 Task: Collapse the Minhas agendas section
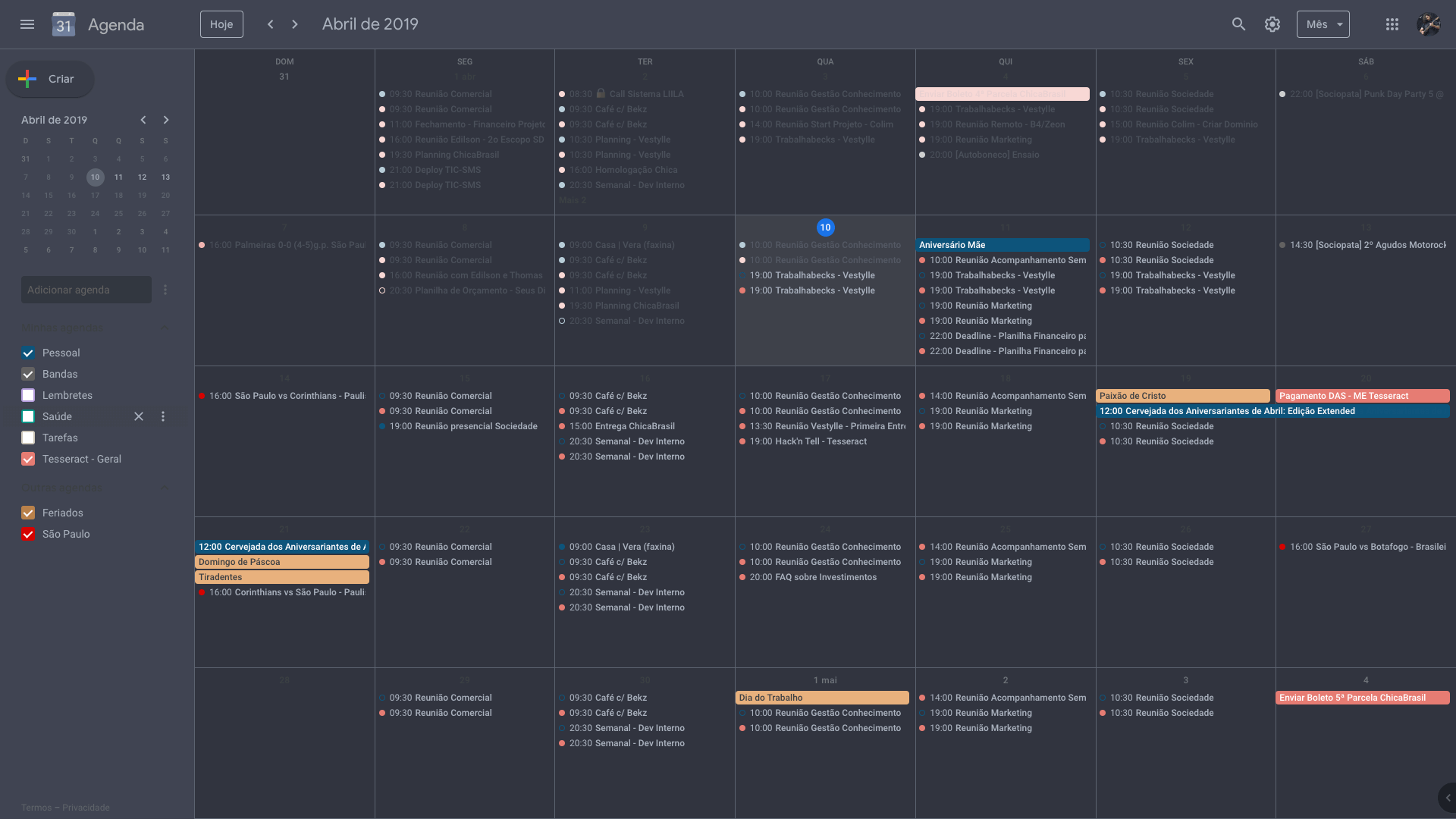point(165,328)
